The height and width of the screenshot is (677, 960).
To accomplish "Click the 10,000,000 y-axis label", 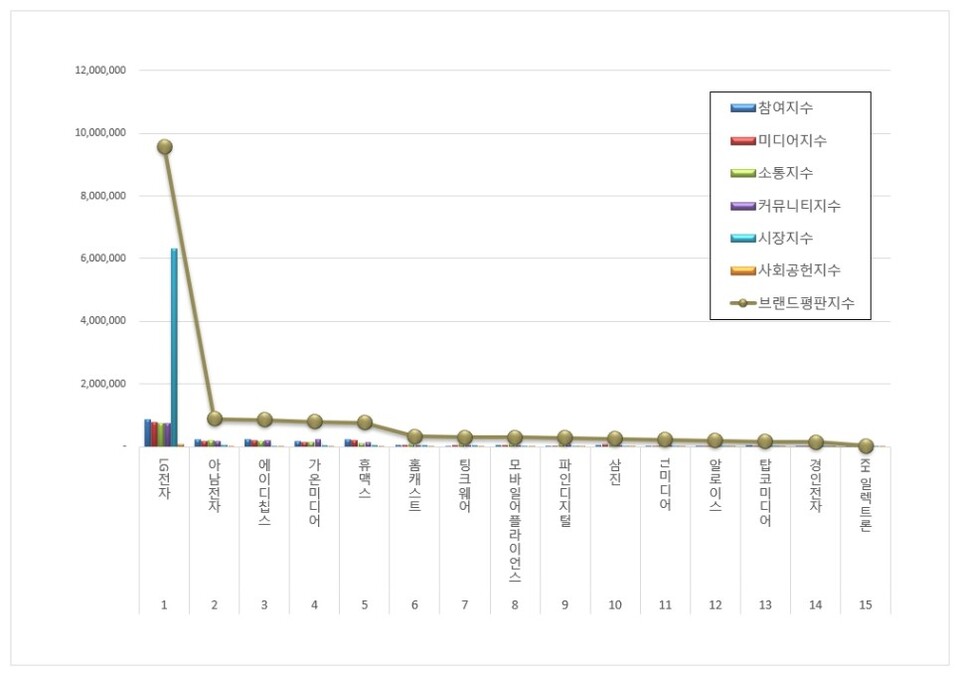I will coord(100,133).
